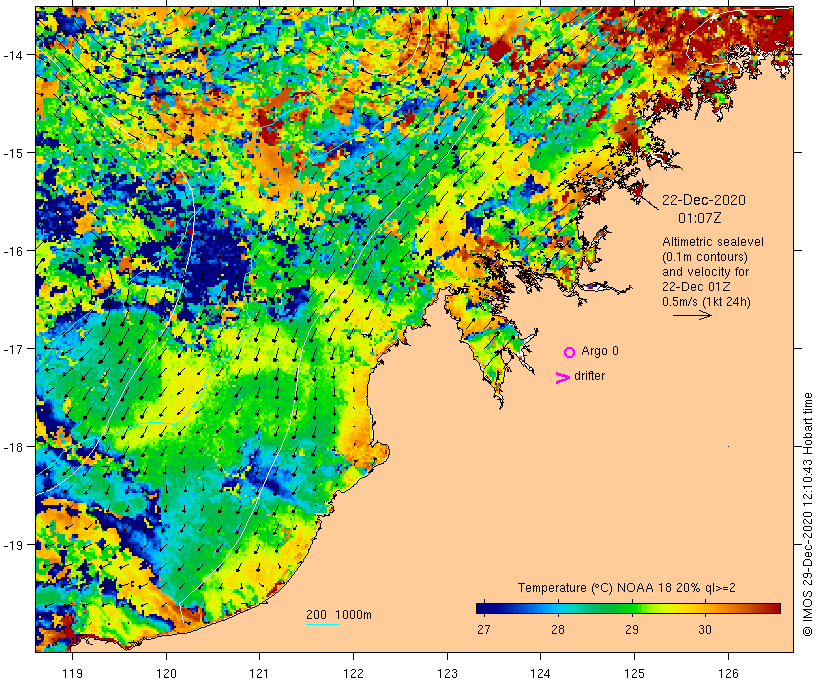Click the longitude label 124

coord(541,673)
